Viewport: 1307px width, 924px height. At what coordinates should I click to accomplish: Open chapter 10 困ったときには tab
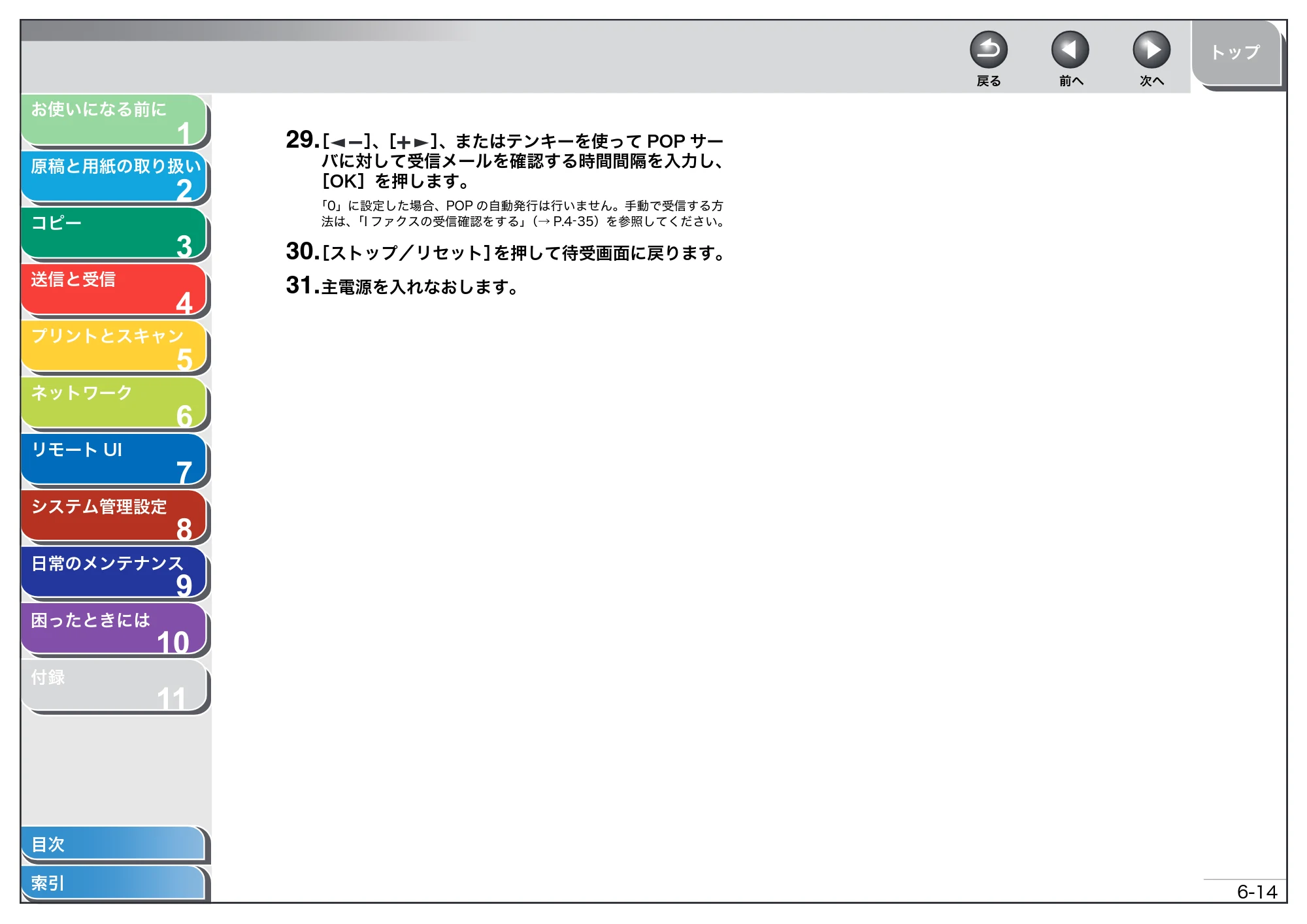(114, 630)
